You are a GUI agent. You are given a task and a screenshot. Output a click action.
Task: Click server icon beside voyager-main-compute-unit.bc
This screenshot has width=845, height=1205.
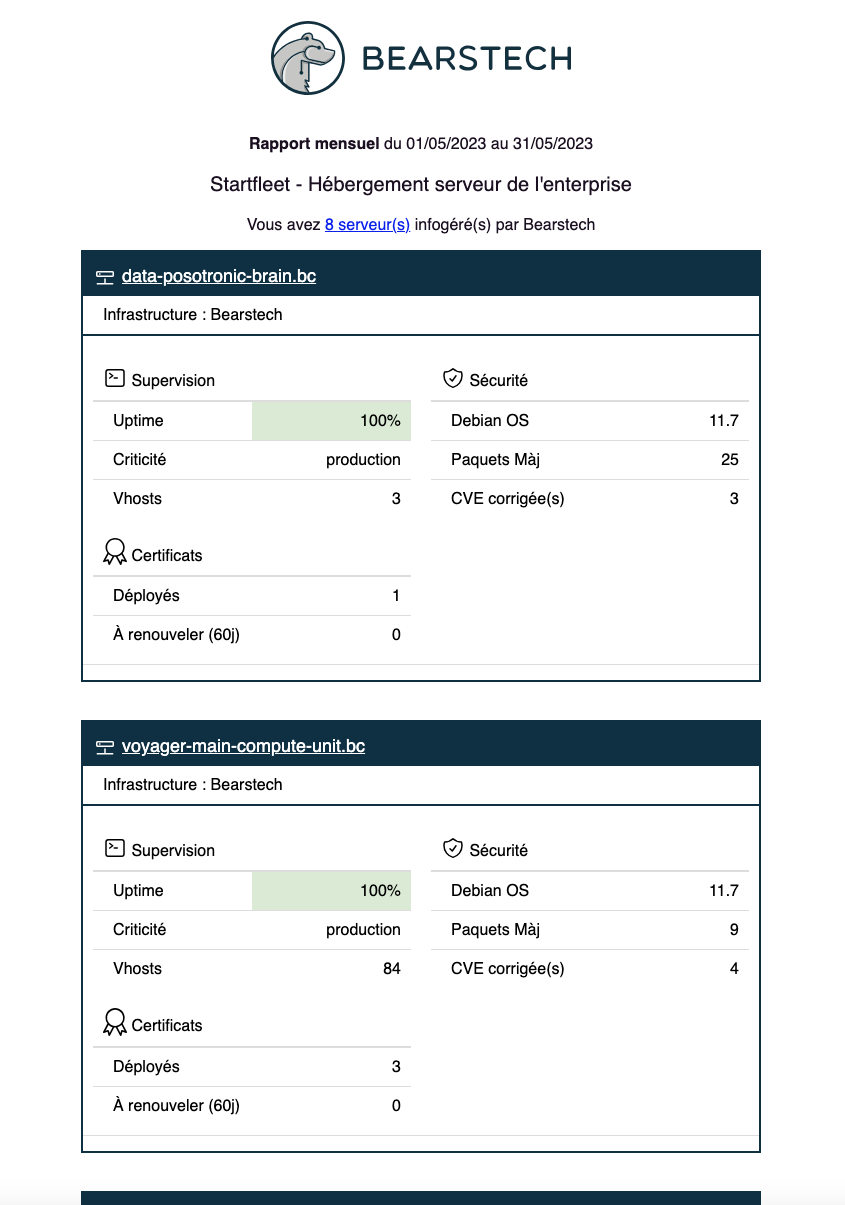(x=104, y=747)
